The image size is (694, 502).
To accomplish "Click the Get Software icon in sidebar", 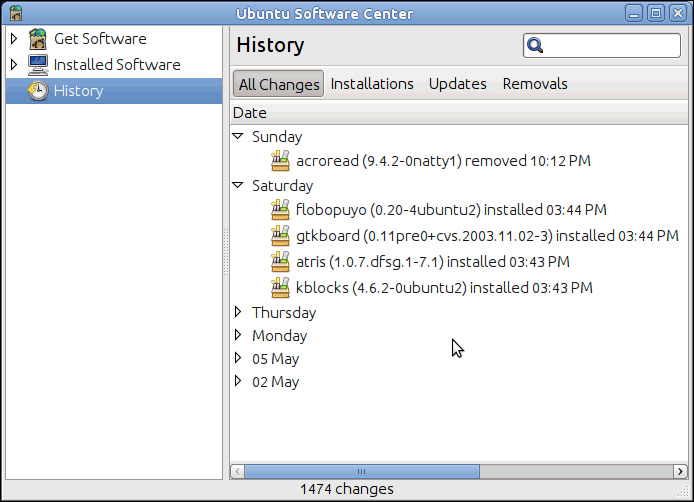I will 38,39.
